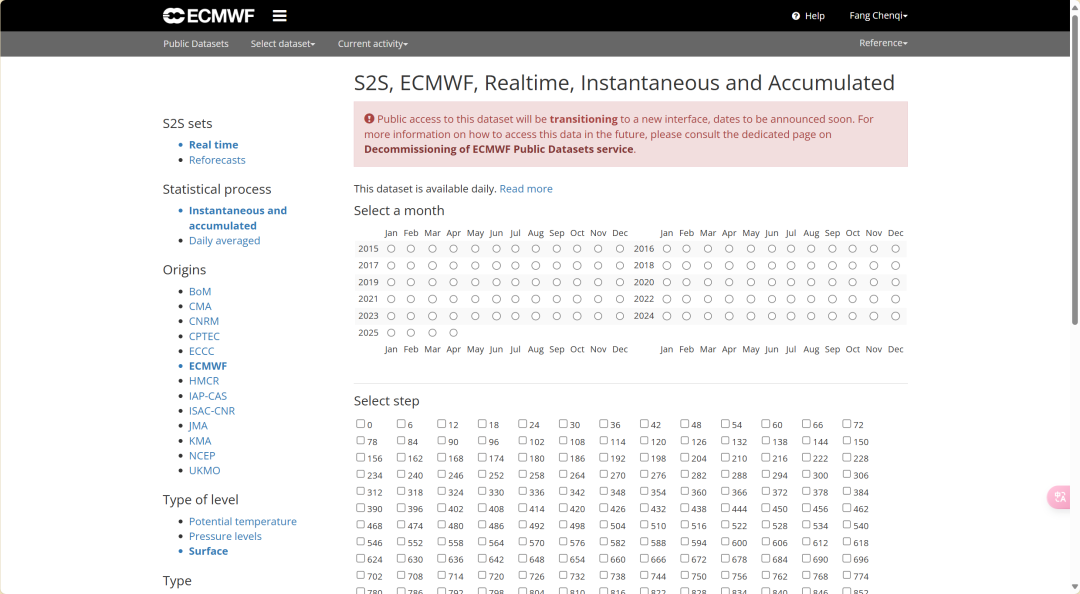
Task: Select BoM origin
Action: point(200,291)
